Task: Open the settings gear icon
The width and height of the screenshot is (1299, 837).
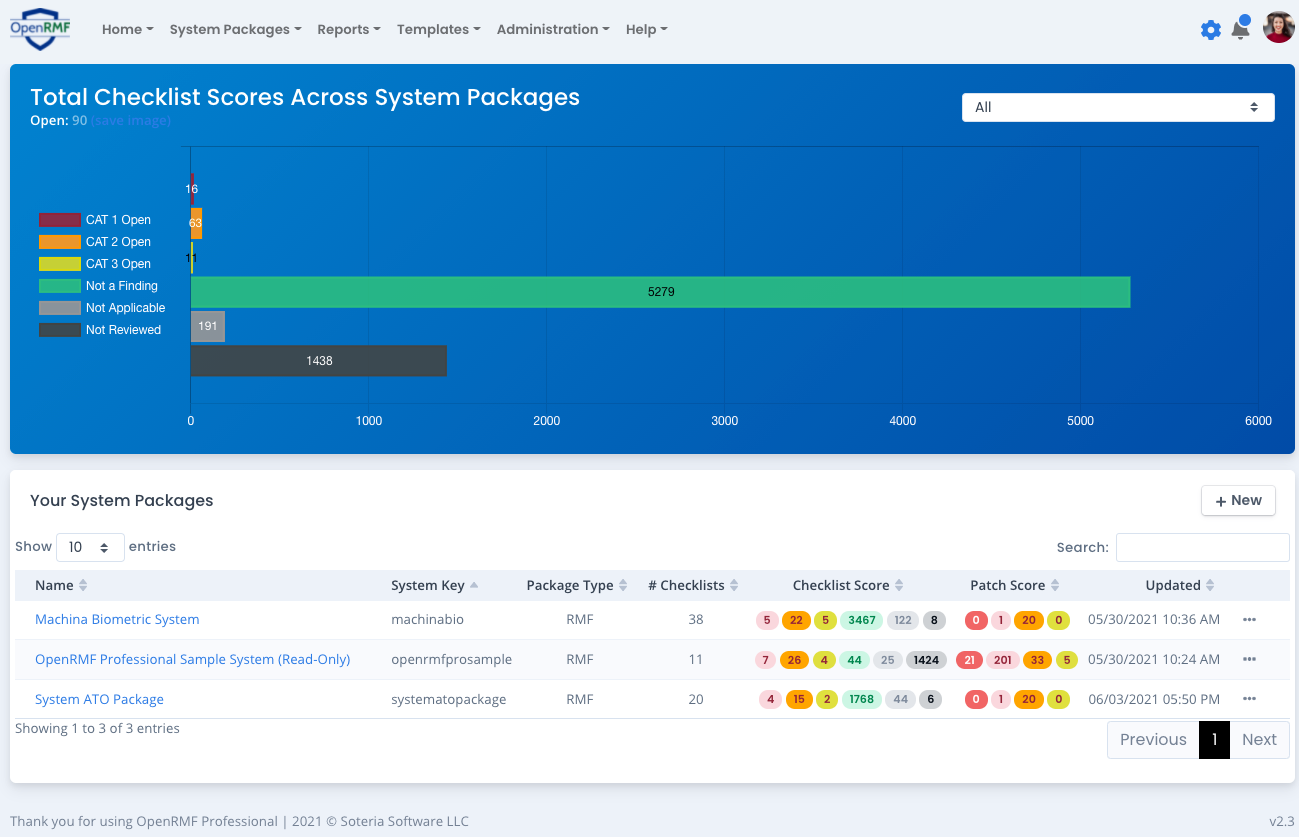Action: point(1211,29)
